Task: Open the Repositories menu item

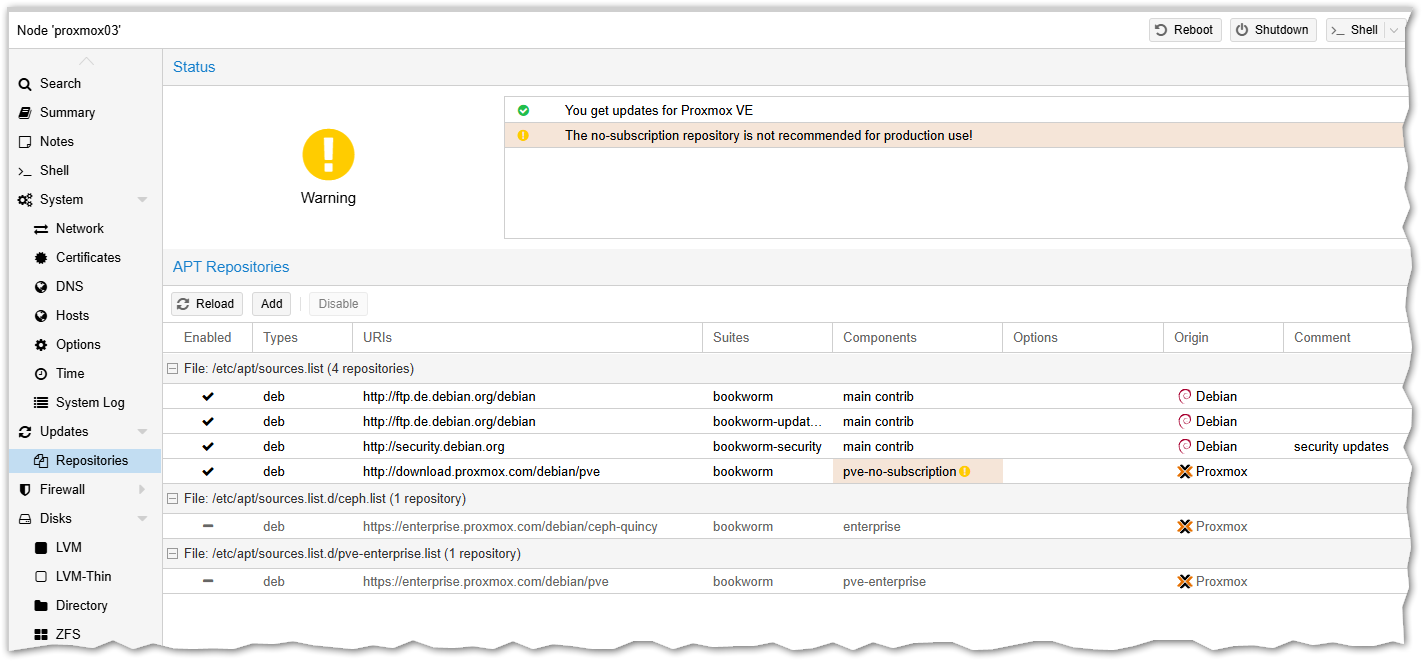Action: [91, 461]
